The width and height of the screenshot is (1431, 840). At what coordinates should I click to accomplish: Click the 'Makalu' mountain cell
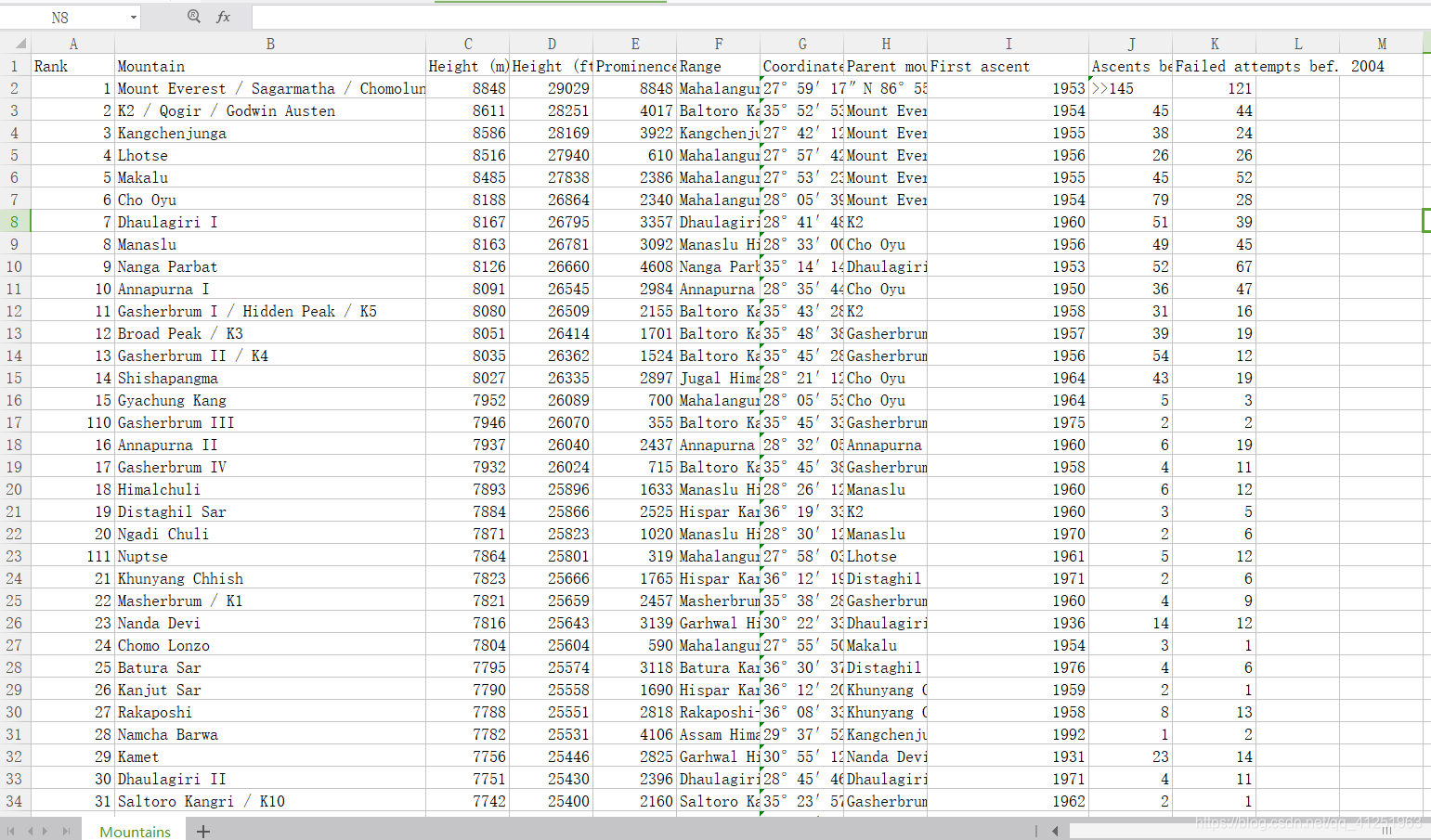[x=270, y=177]
